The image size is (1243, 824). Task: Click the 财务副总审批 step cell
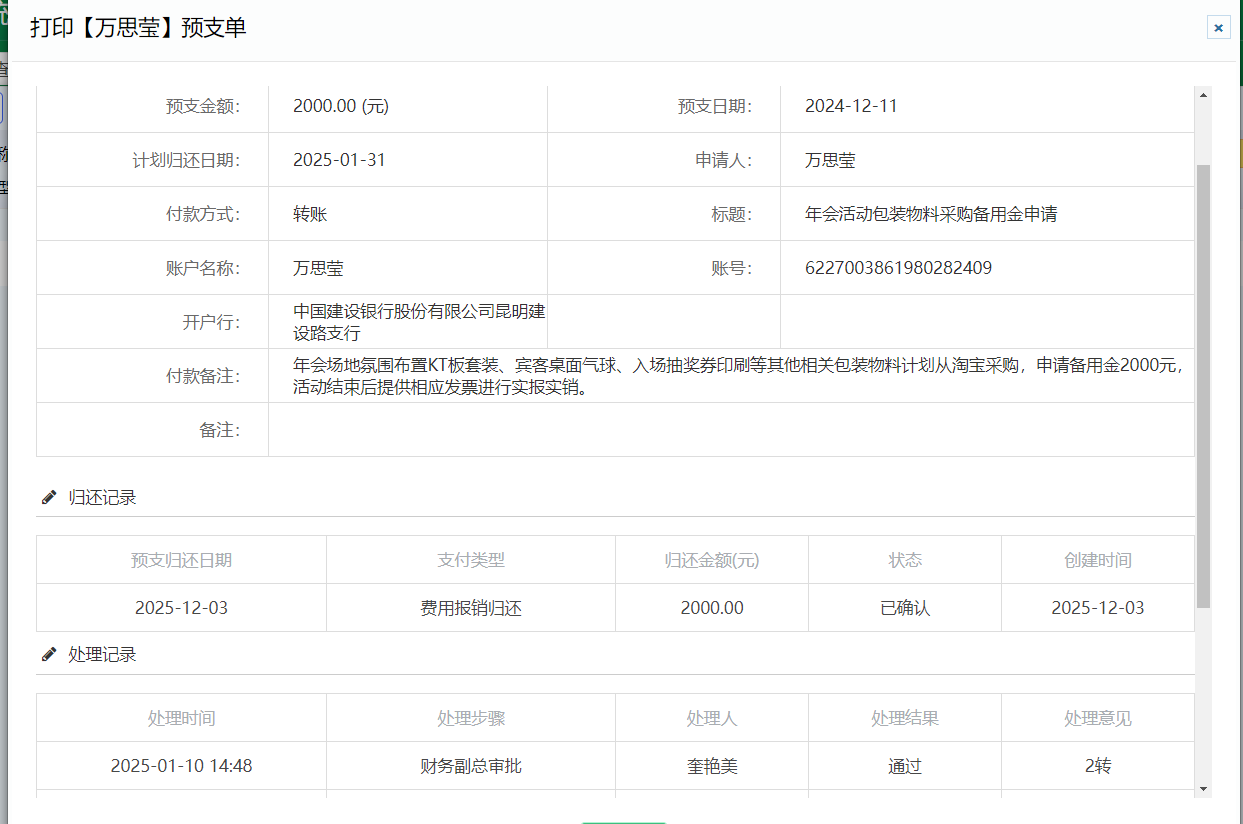(x=471, y=766)
